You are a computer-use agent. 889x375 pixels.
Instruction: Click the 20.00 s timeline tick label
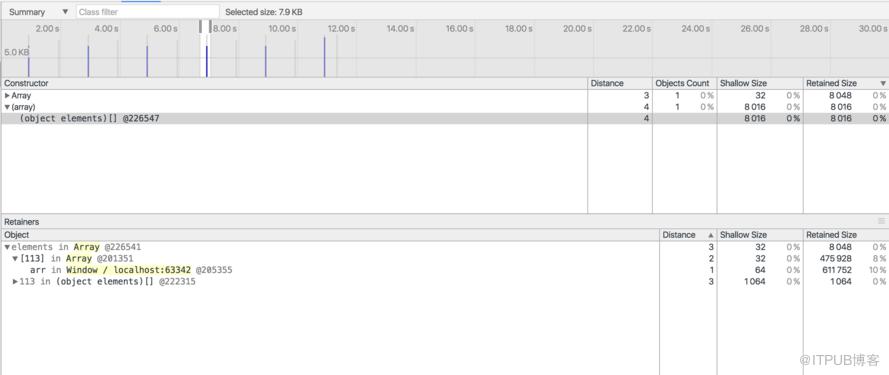[x=577, y=28]
